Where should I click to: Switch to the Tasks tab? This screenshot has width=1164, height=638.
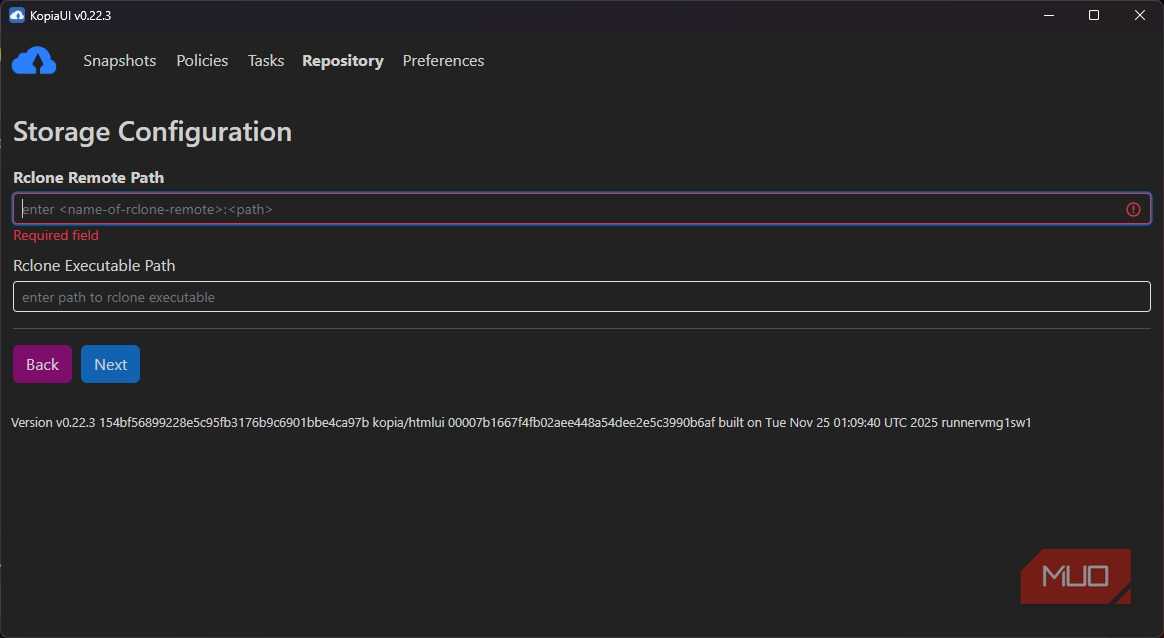click(x=266, y=61)
